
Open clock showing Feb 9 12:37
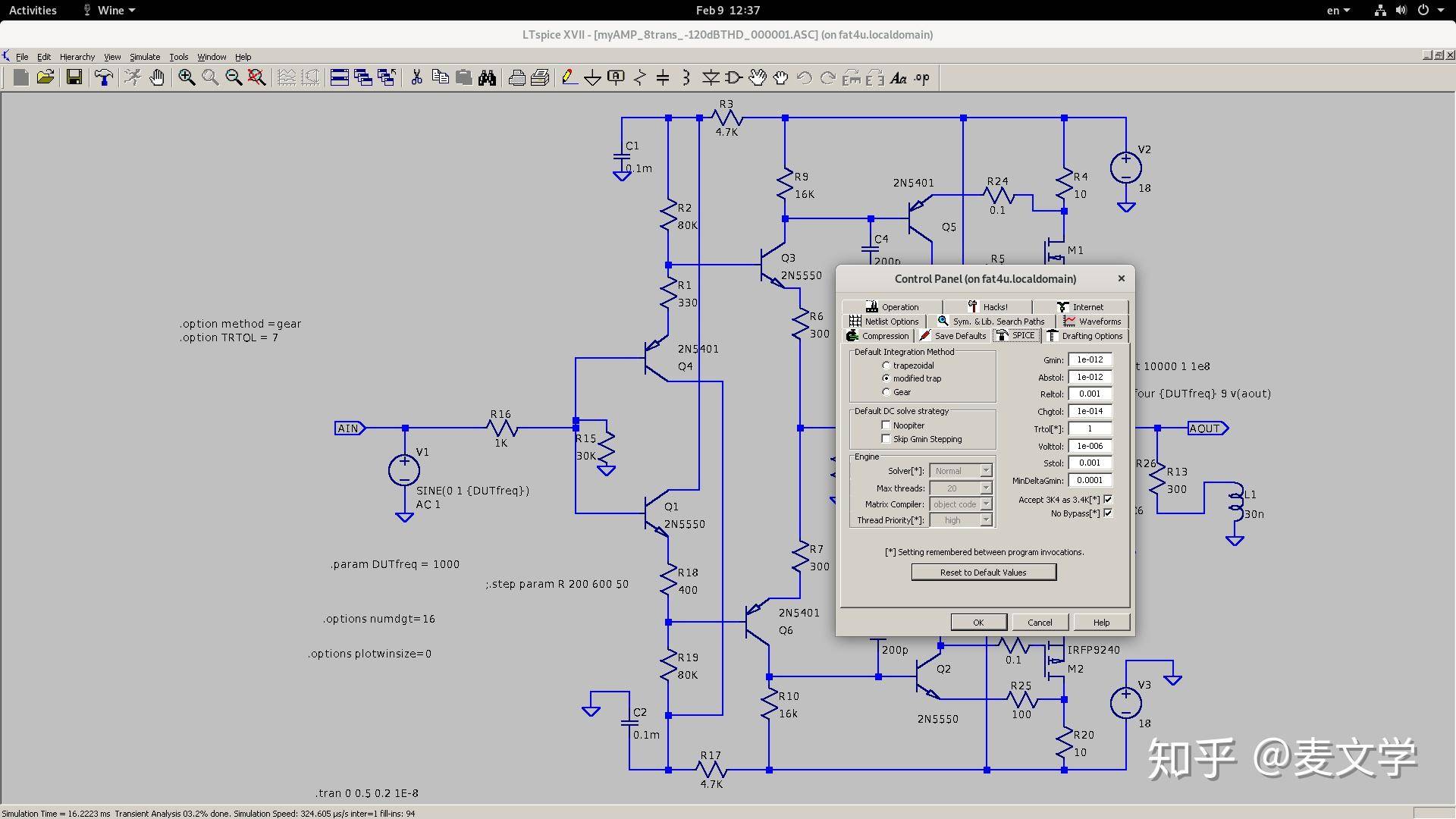click(x=727, y=10)
